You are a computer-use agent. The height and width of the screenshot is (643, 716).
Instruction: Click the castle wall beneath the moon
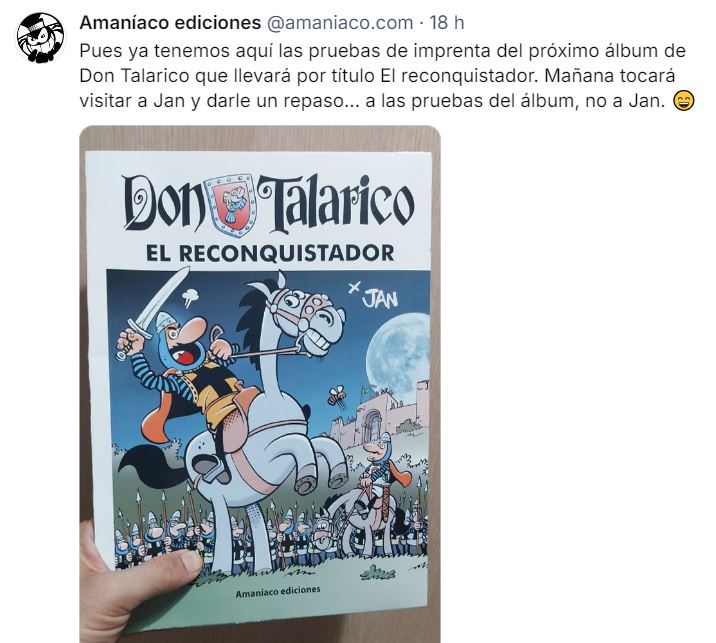(379, 417)
